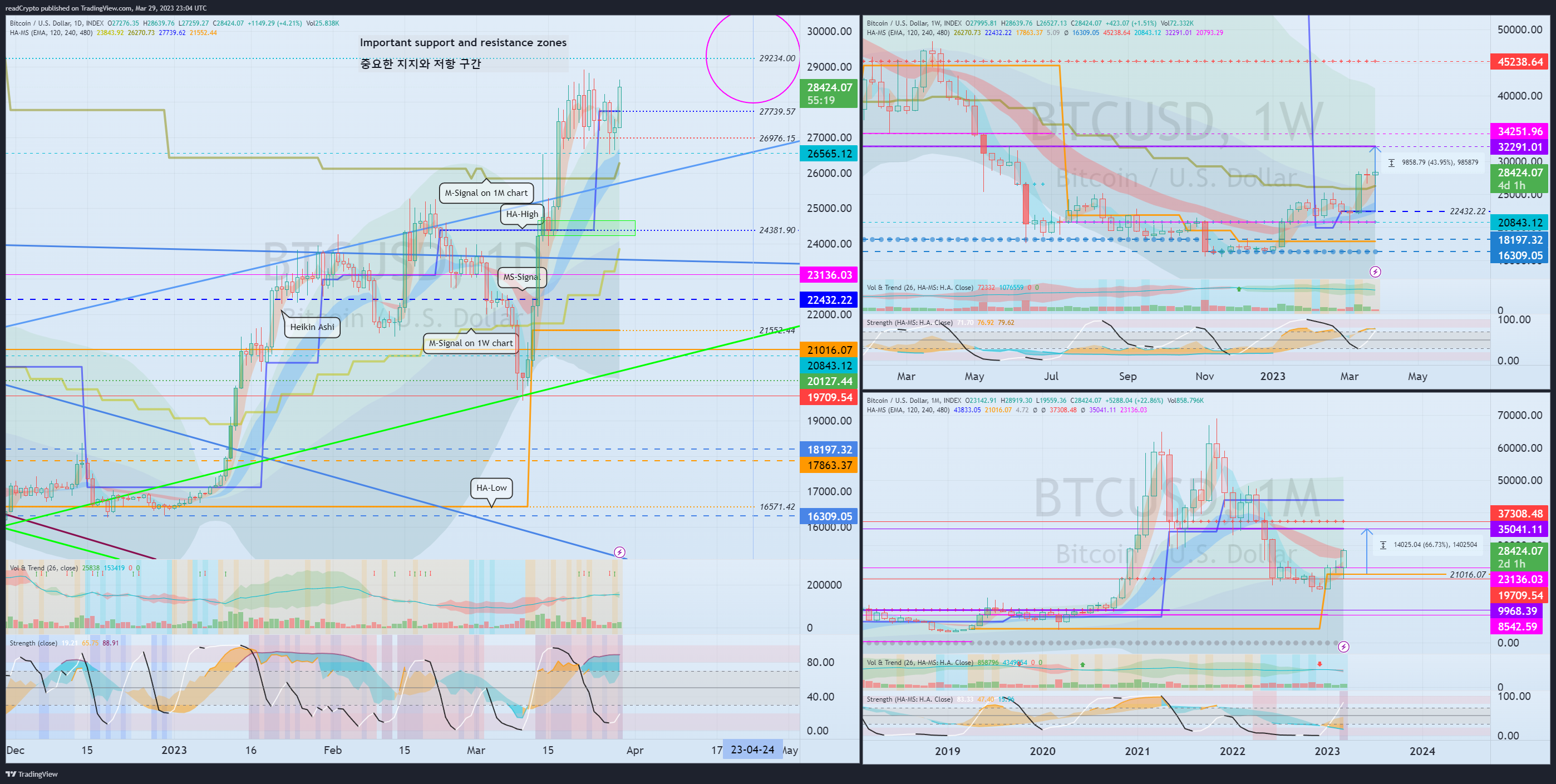Screen dimensions: 1556x784
Task: Click the purple 32291.01 price label
Action: tap(1519, 147)
